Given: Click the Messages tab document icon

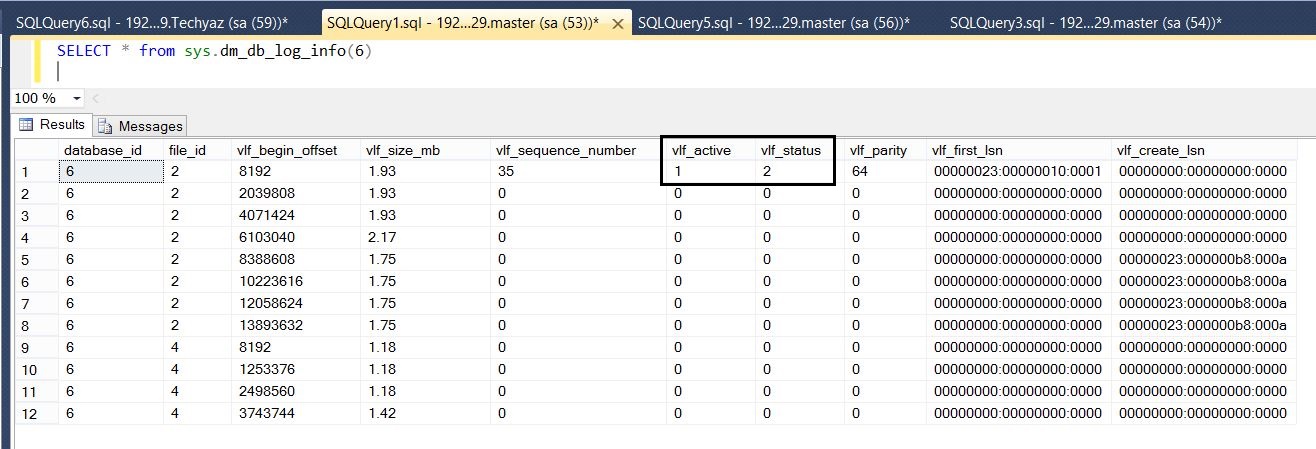Looking at the screenshot, I should 105,126.
